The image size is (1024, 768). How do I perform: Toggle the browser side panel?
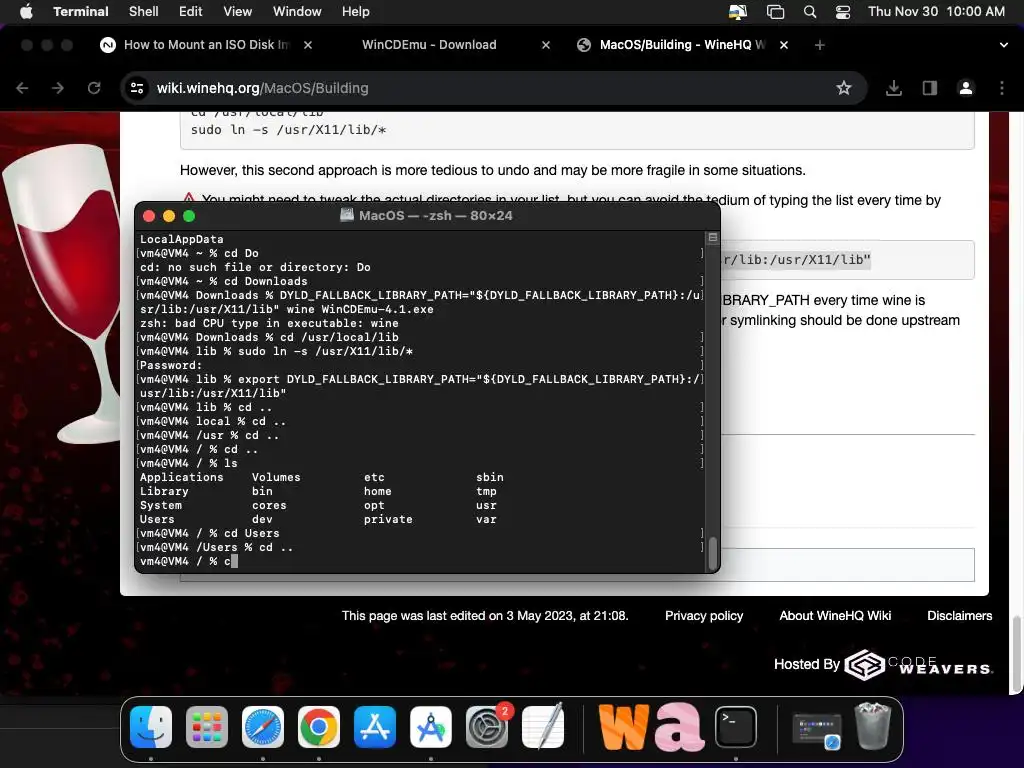coord(930,88)
